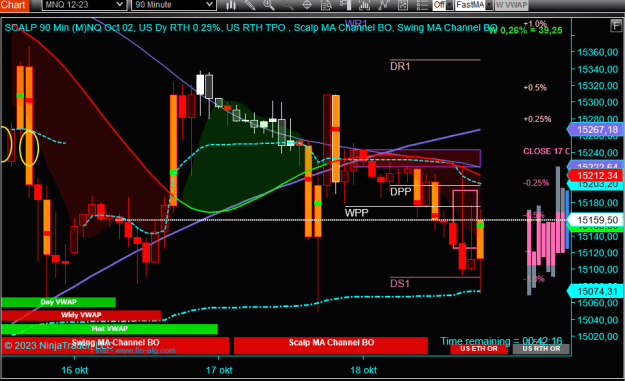Viewport: 625px width, 381px height.
Task: Open the indicators bar-chart icon
Action: 364,5
